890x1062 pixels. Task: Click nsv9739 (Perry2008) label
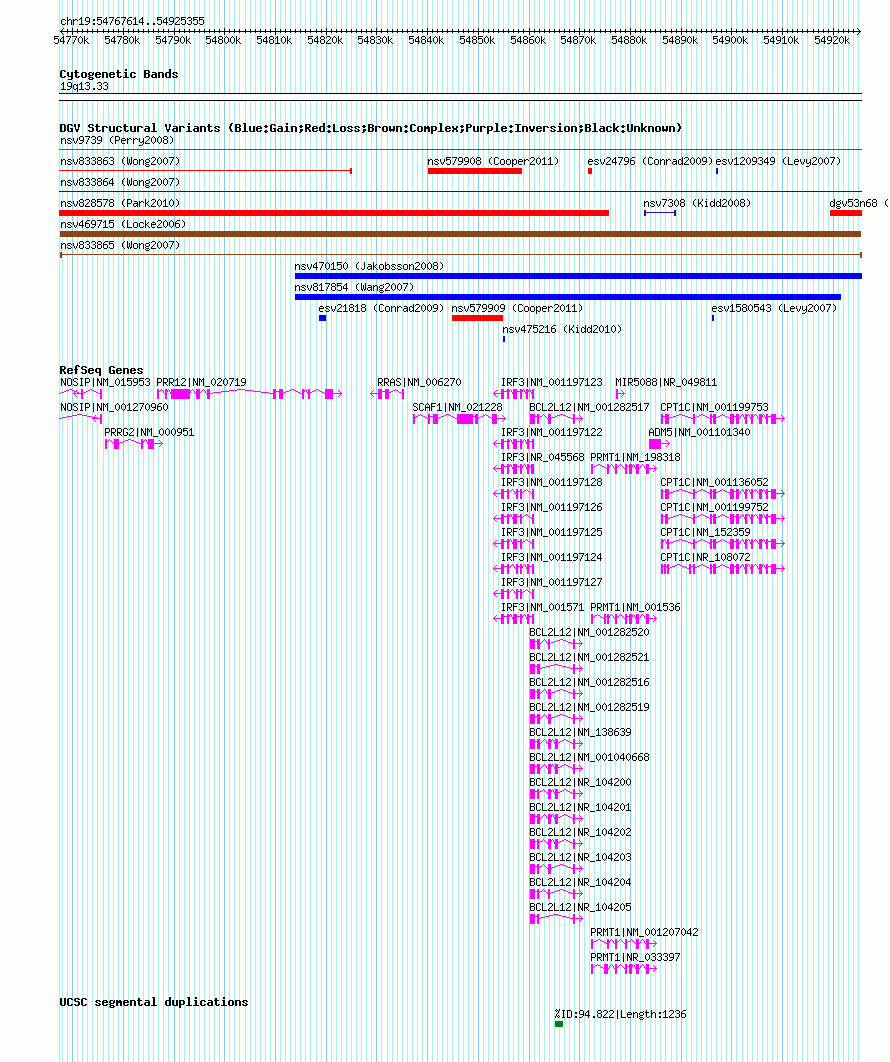(x=117, y=140)
